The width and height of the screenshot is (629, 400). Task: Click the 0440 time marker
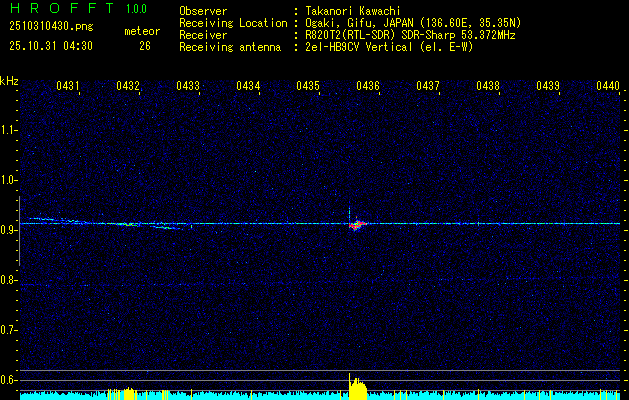tap(607, 87)
